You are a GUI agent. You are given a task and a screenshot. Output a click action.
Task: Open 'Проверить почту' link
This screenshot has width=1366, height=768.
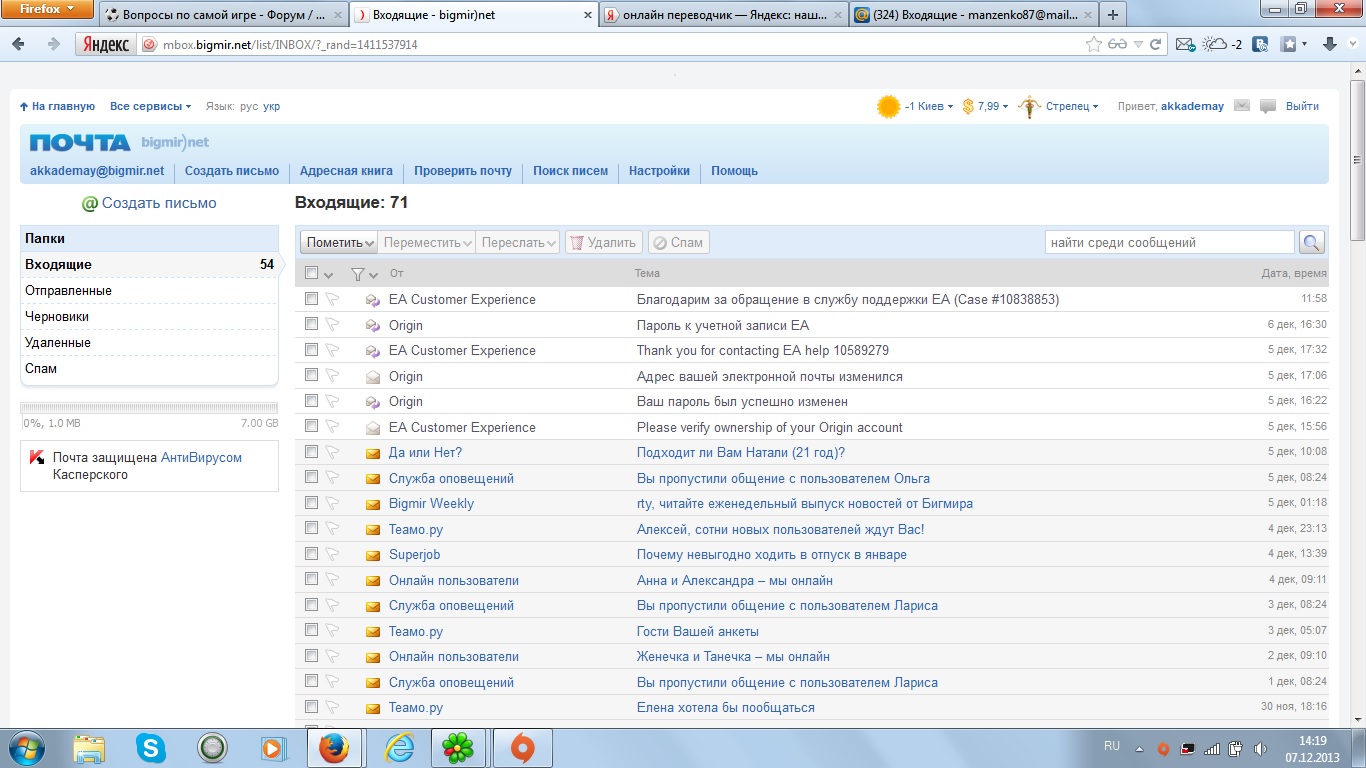[x=463, y=171]
